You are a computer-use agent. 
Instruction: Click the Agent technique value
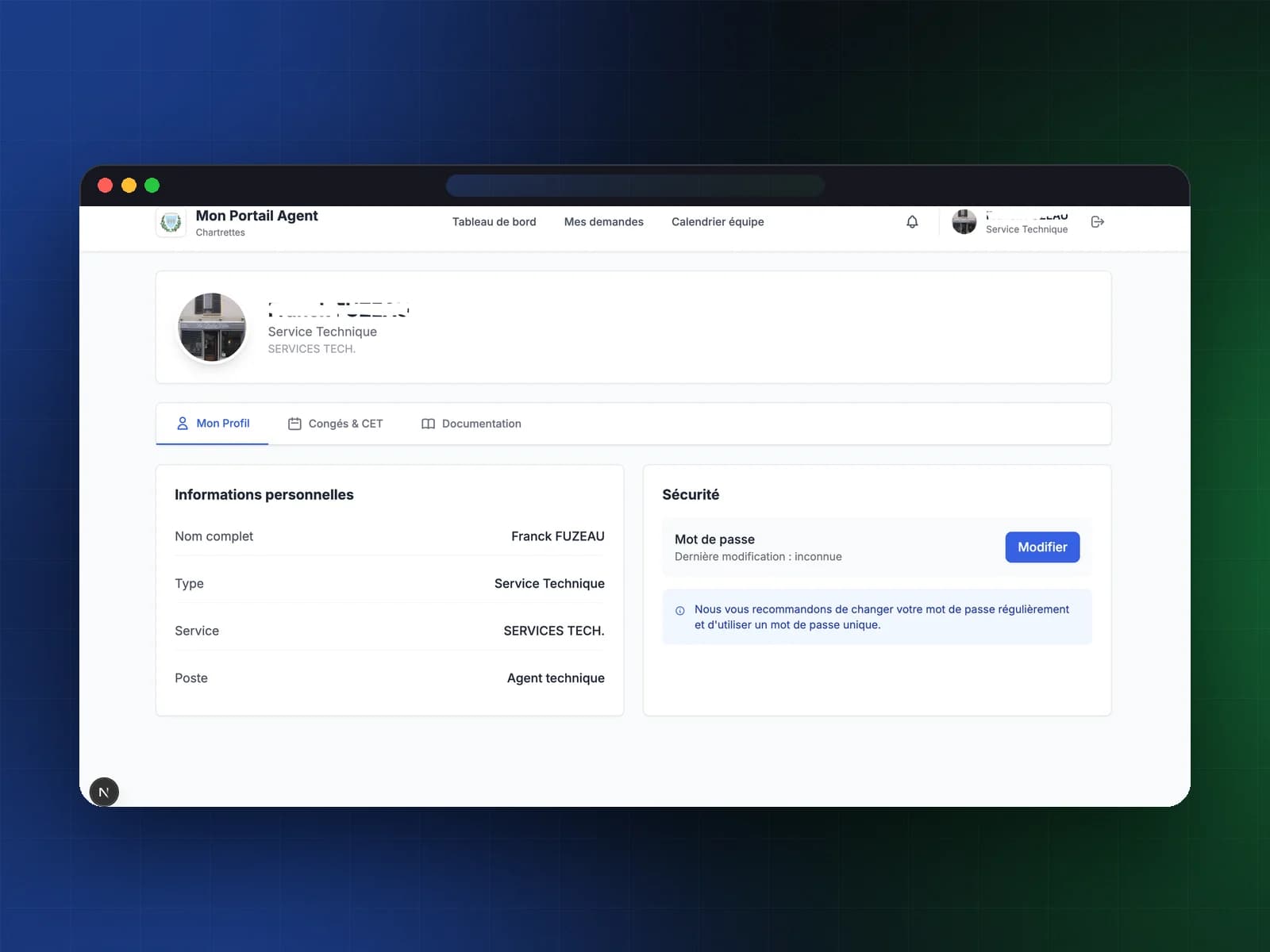(556, 678)
